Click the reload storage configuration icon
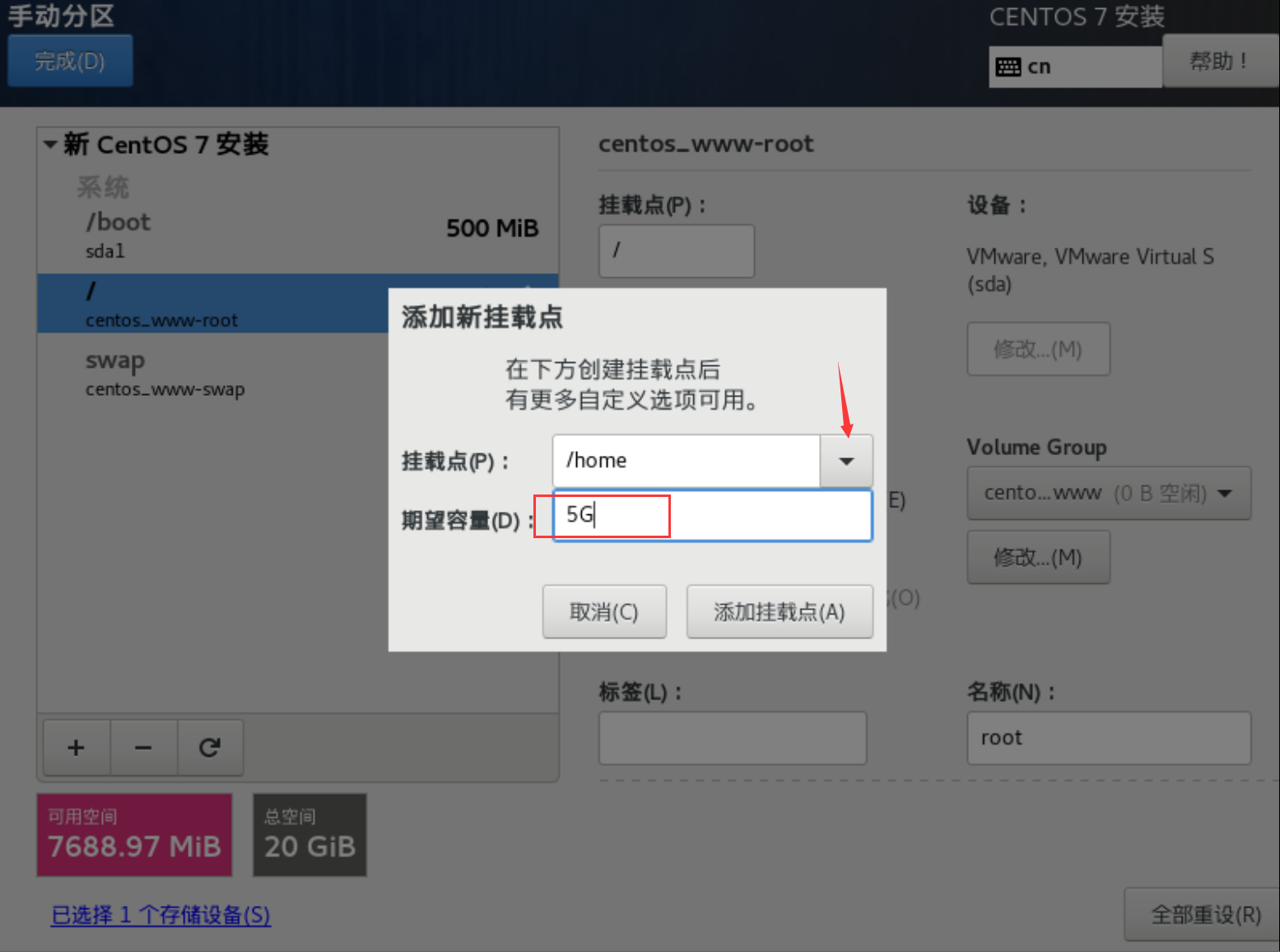 pyautogui.click(x=210, y=747)
